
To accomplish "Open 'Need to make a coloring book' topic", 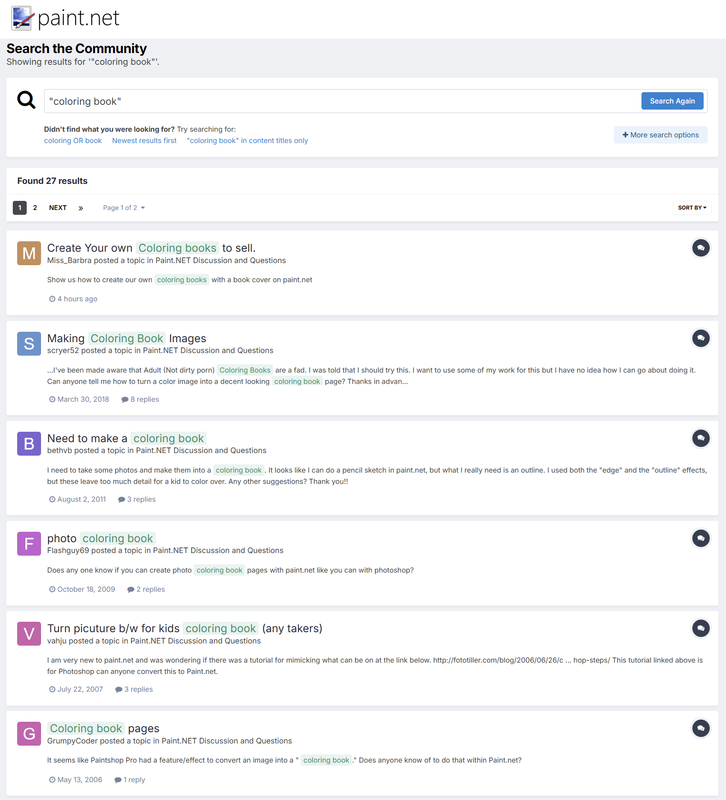I will coord(127,438).
